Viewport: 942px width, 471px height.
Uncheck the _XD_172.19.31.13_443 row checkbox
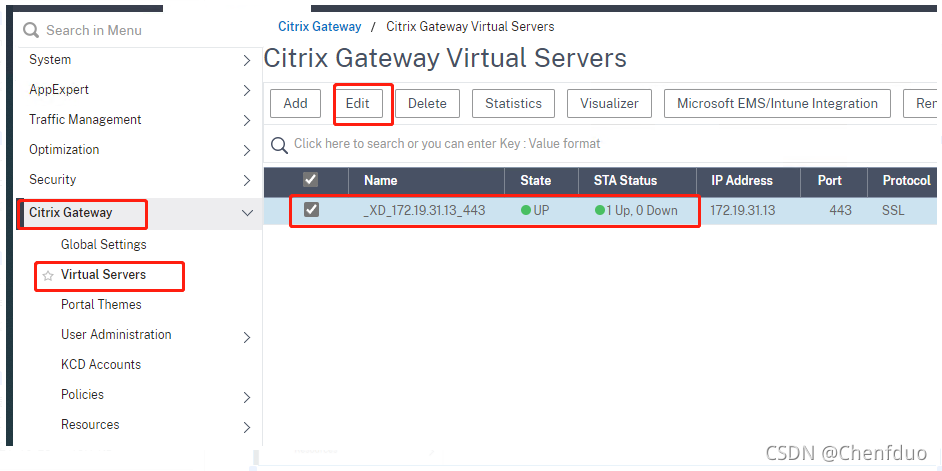[x=311, y=210]
